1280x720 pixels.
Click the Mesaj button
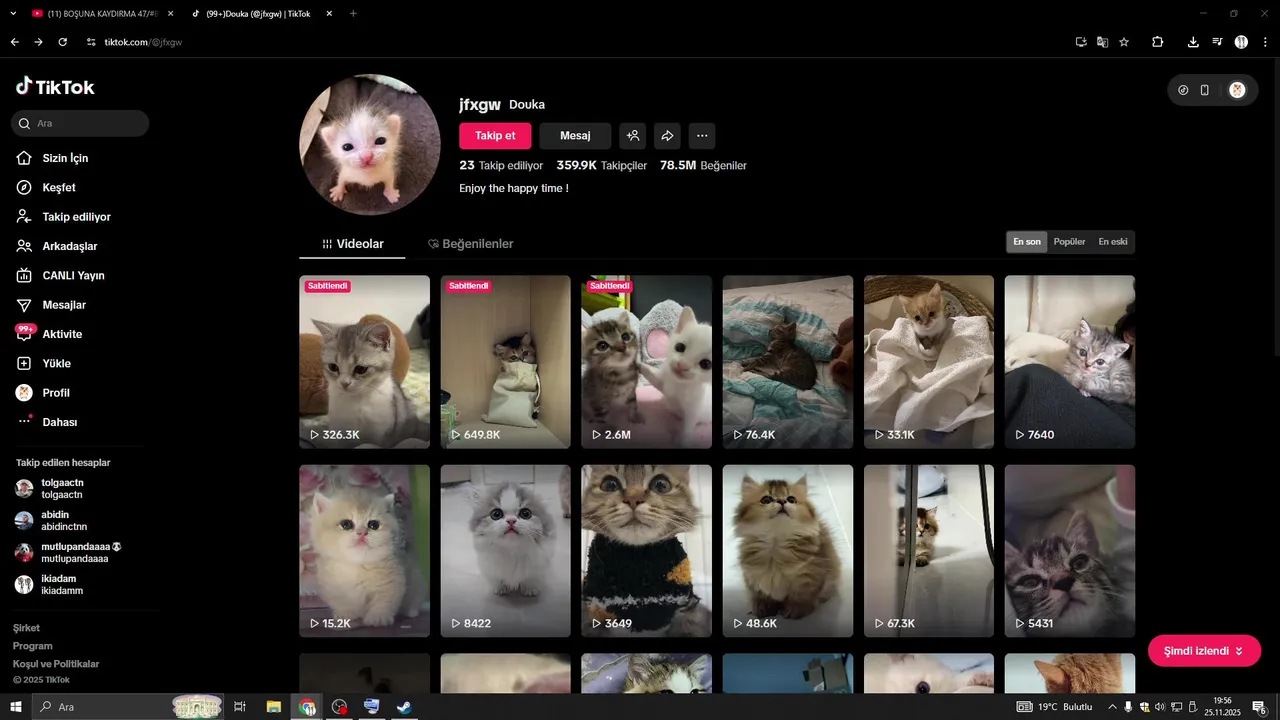pyautogui.click(x=575, y=136)
